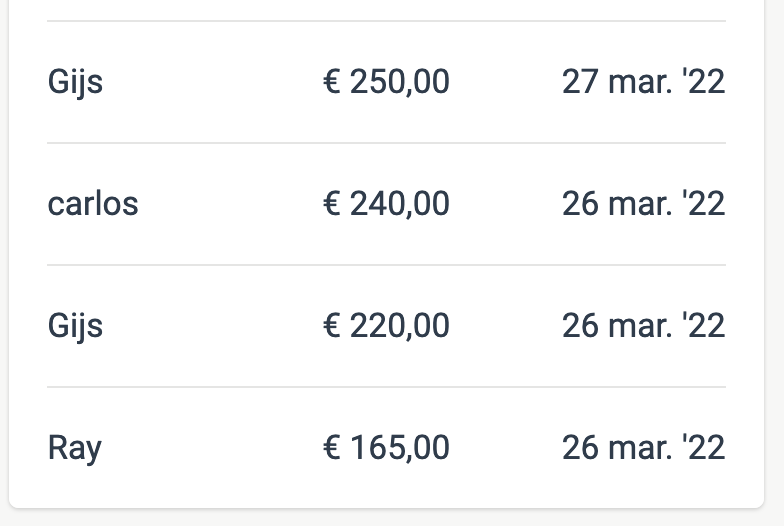The height and width of the screenshot is (526, 784).
Task: Click the € 220,00 bid amount
Action: 386,326
